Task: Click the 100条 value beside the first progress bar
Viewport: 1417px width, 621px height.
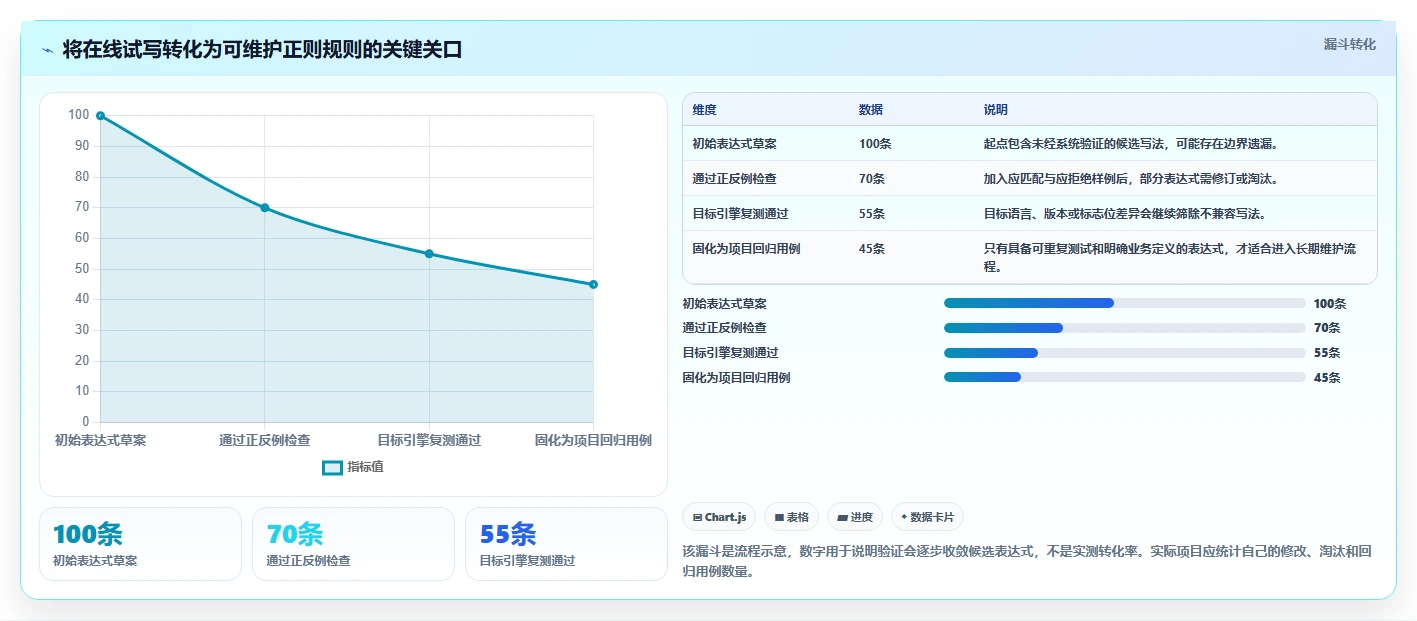Action: click(x=1330, y=303)
